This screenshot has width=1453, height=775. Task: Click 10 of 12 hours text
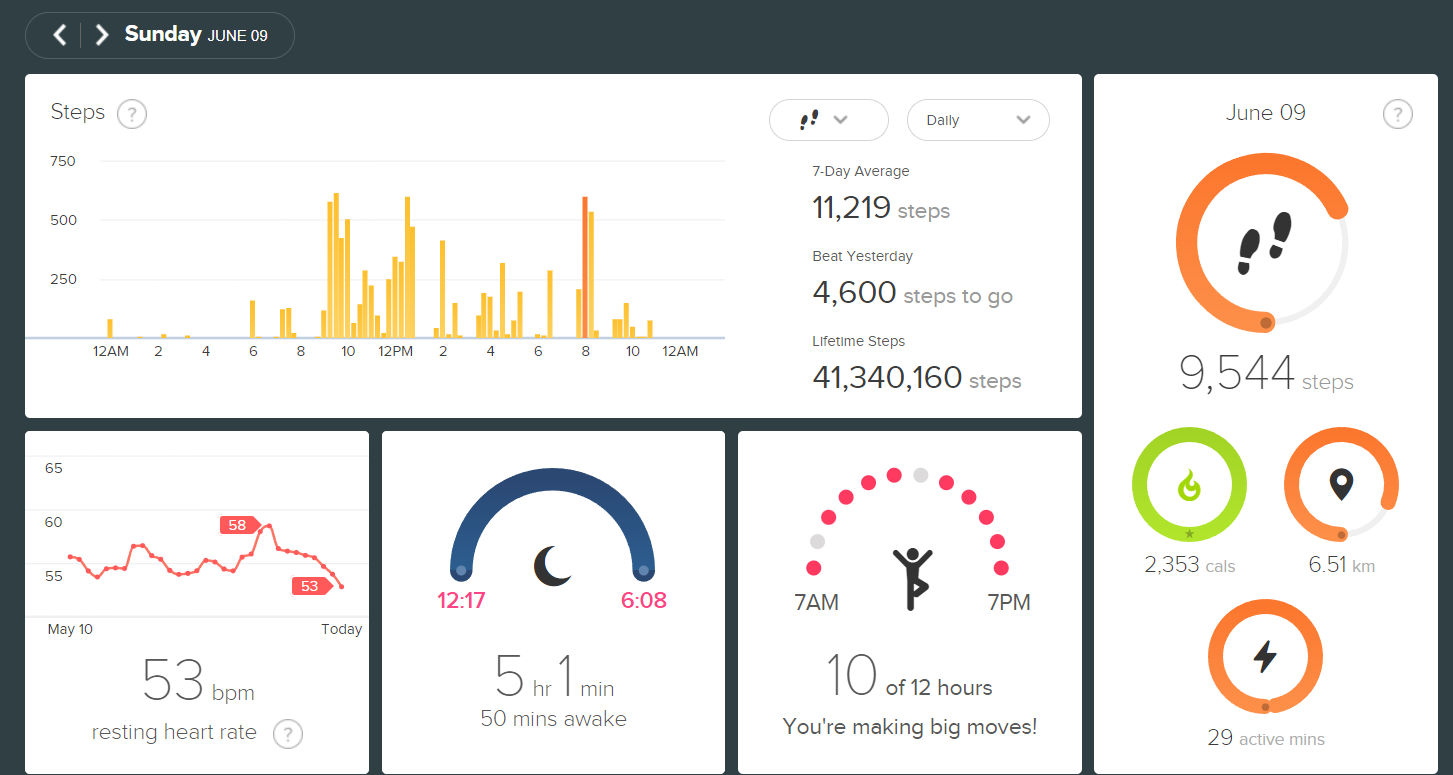[x=909, y=677]
